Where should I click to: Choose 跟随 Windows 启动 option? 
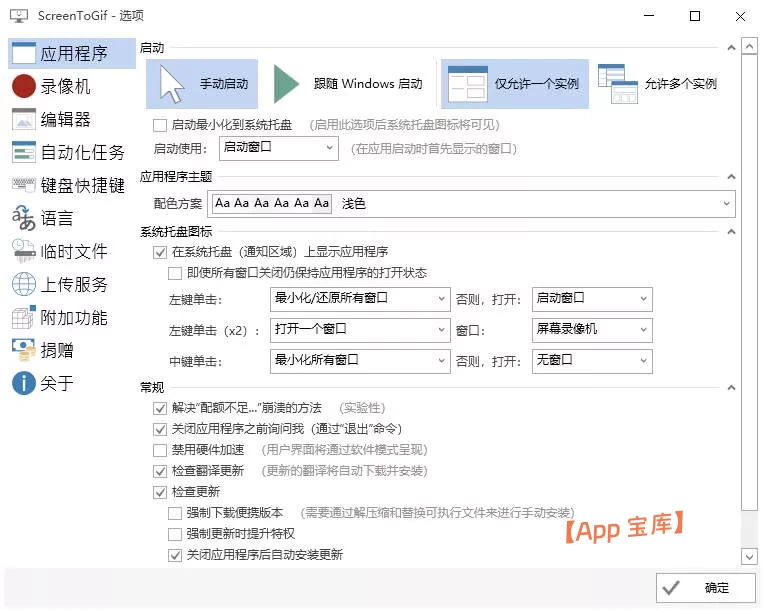pyautogui.click(x=349, y=84)
